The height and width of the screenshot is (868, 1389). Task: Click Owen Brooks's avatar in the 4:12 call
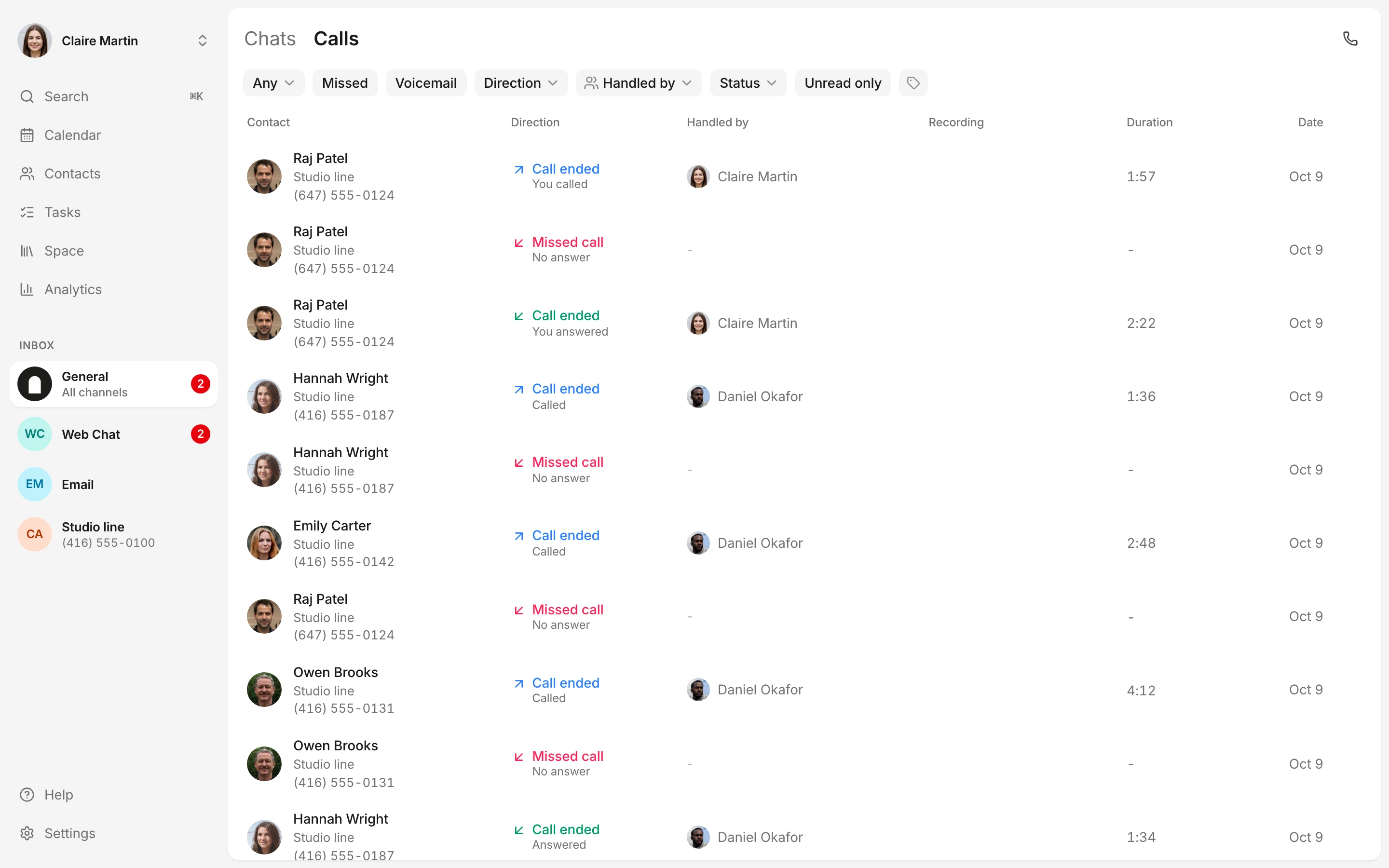(264, 690)
